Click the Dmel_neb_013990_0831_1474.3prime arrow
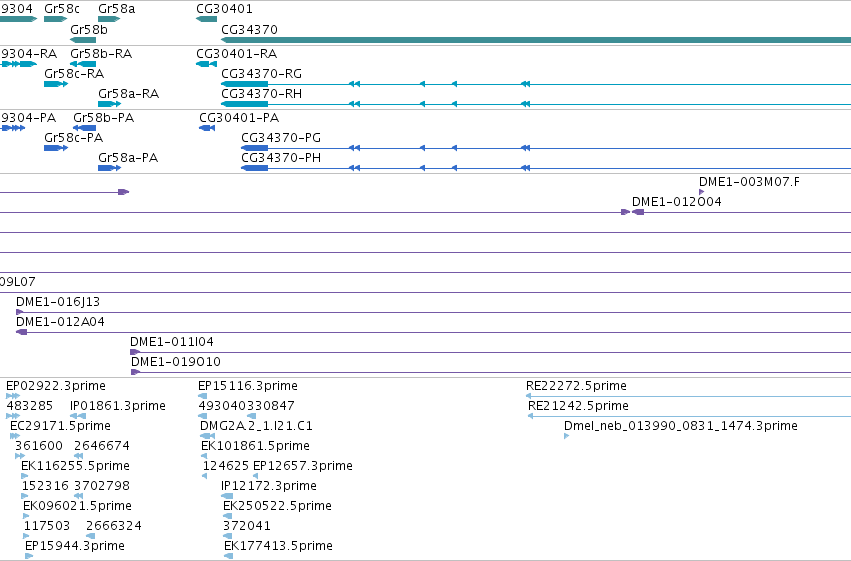851x561 pixels. pyautogui.click(x=567, y=436)
